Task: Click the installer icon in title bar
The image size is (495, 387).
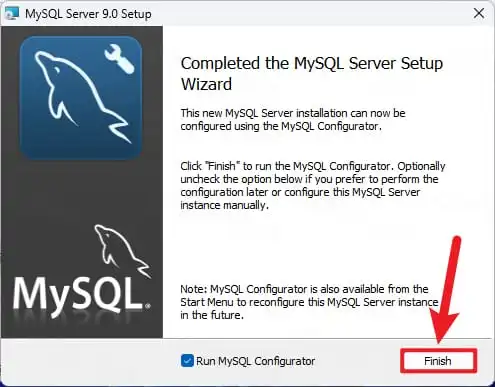Action: point(12,13)
